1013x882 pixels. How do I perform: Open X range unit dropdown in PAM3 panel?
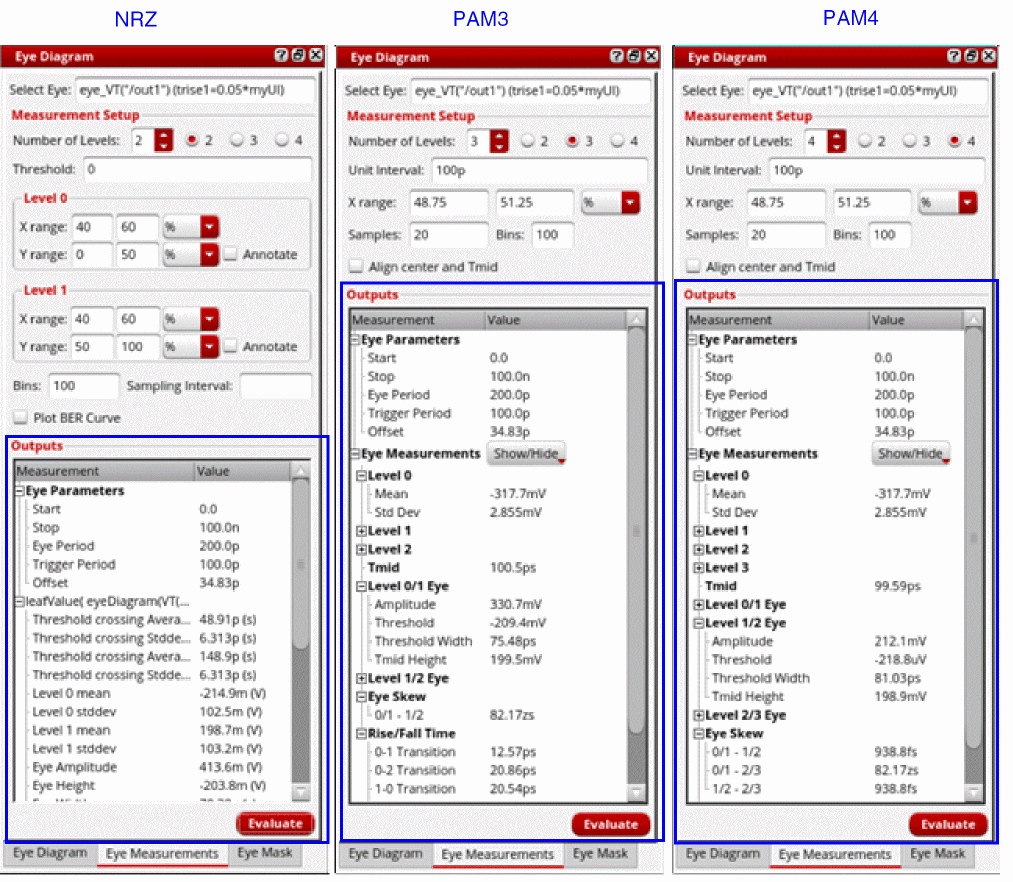[630, 202]
